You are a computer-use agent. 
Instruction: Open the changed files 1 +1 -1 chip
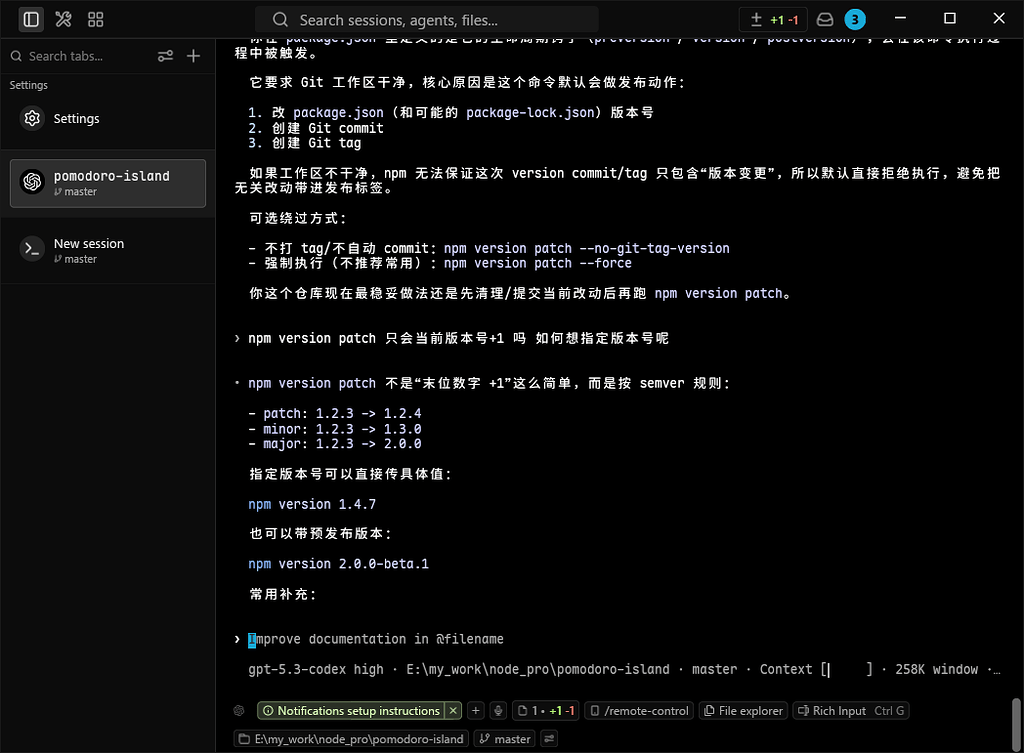(x=546, y=711)
